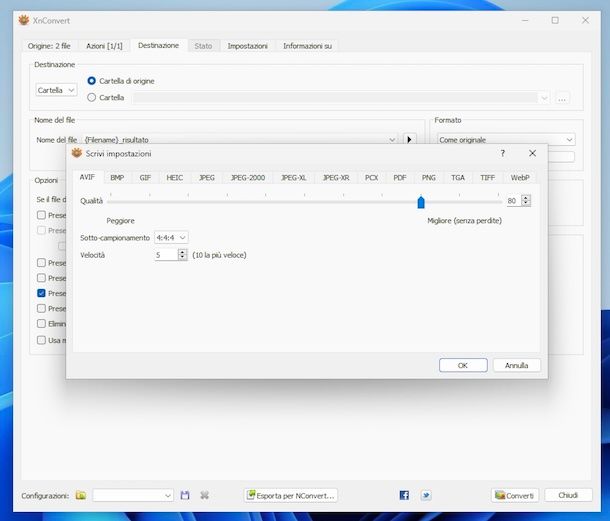The height and width of the screenshot is (521, 610).
Task: Select the PDF format tab
Action: (x=400, y=177)
